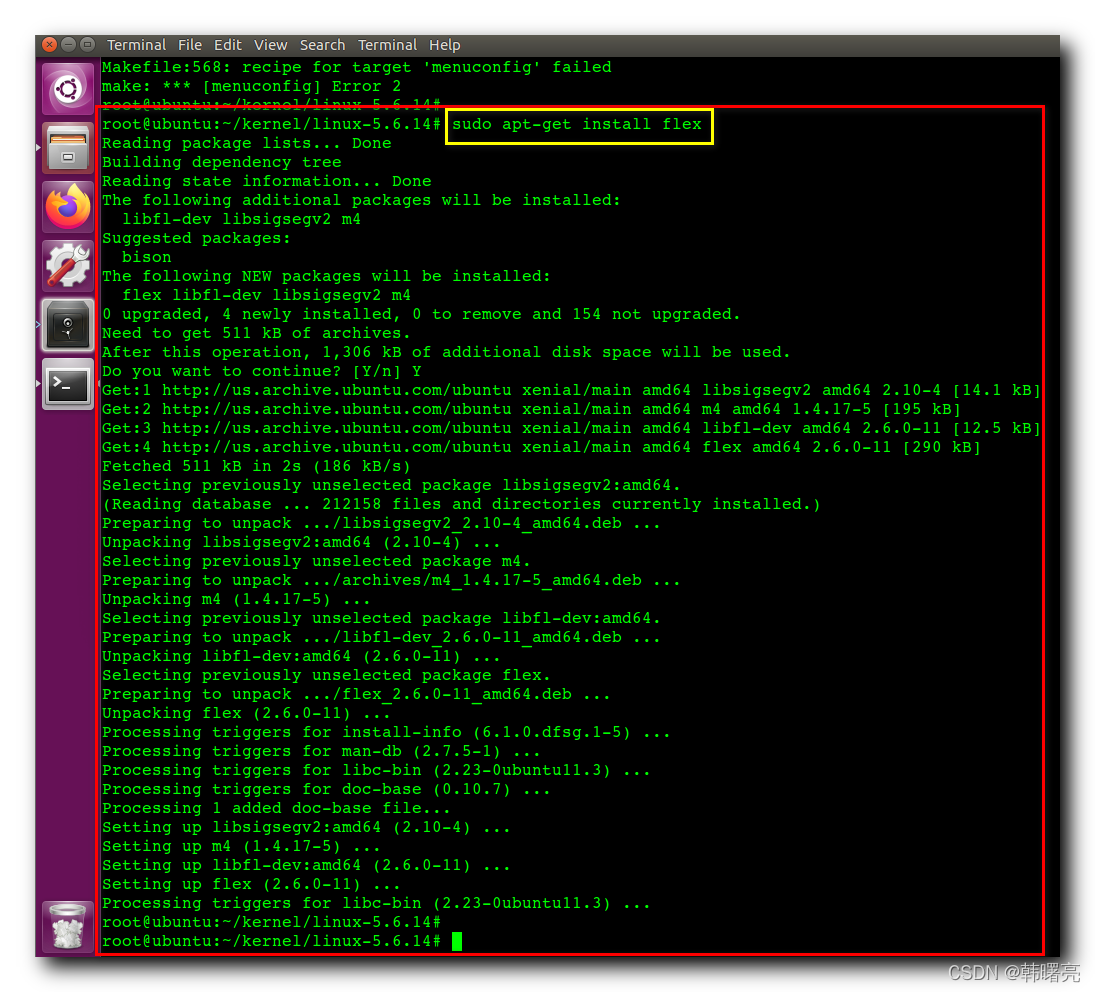Close the terminal window with red button
The width and height of the screenshot is (1095, 992).
pyautogui.click(x=50, y=45)
